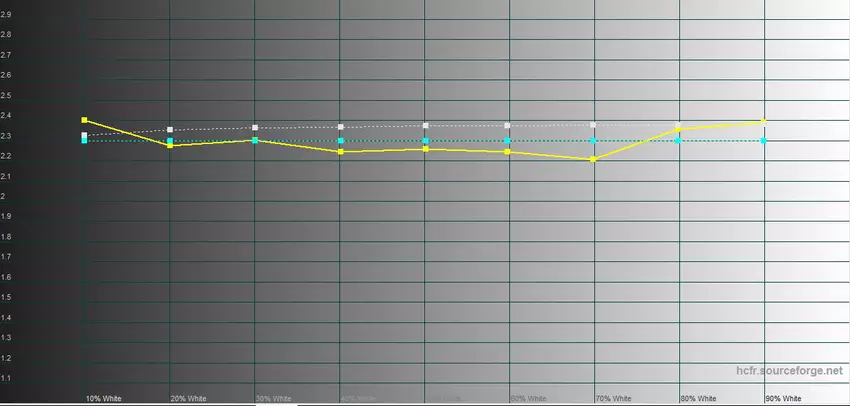The width and height of the screenshot is (850, 406).
Task: Click the 10% White axis label
Action: pyautogui.click(x=103, y=399)
